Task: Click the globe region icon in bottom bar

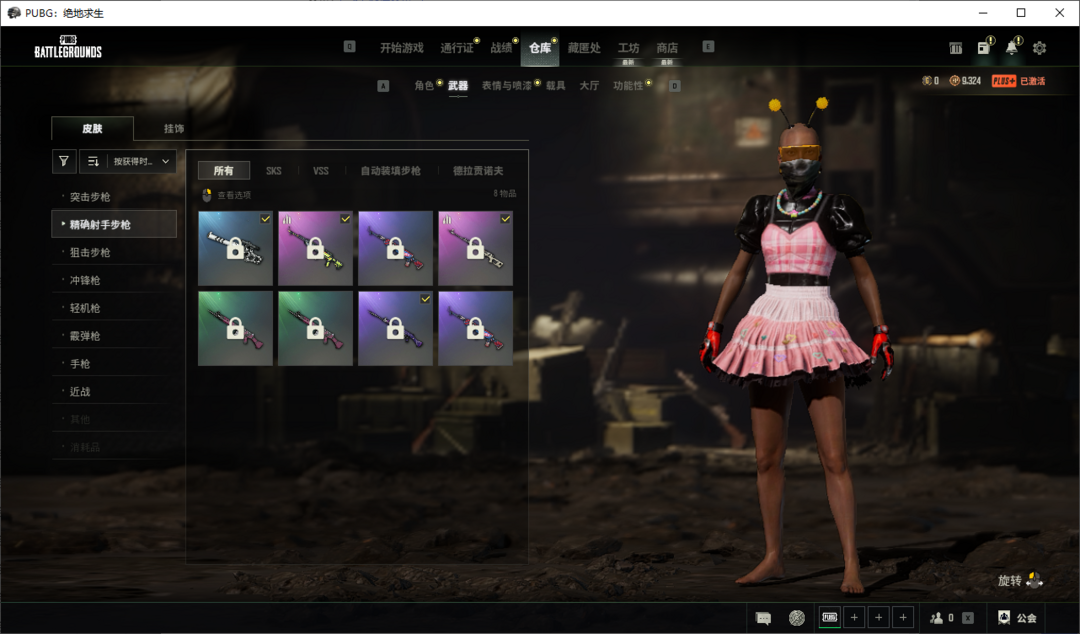Action: tap(796, 617)
